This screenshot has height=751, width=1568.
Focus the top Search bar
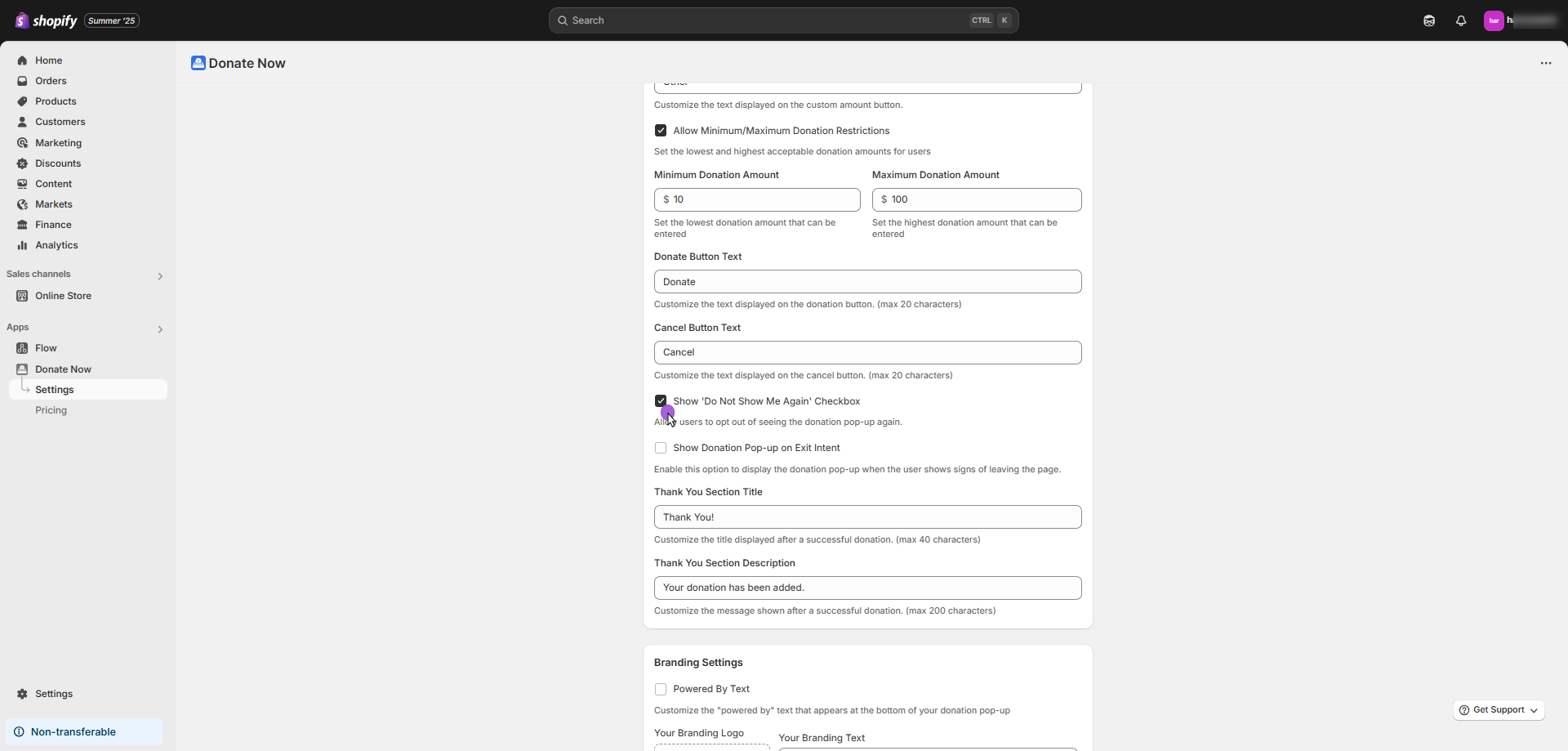click(x=783, y=20)
